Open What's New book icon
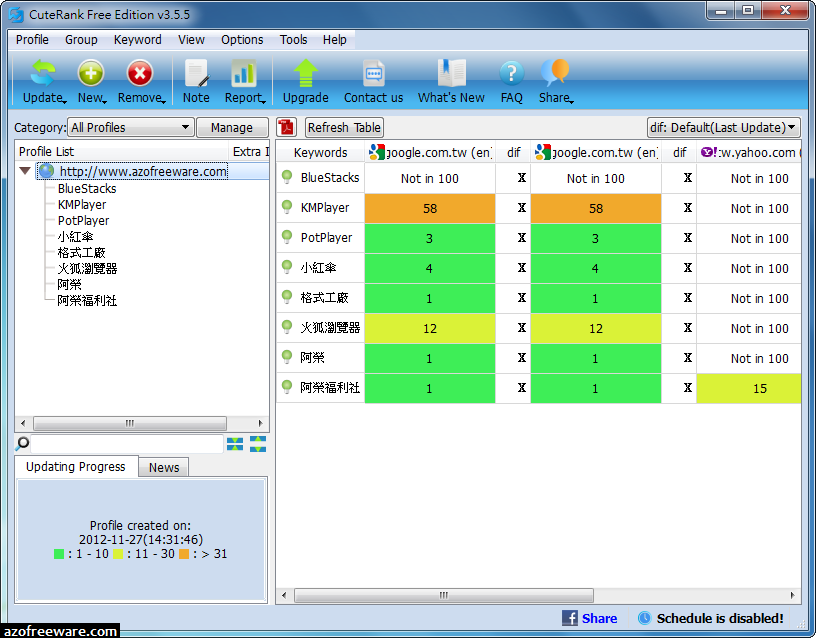The height and width of the screenshot is (638, 816). [451, 73]
